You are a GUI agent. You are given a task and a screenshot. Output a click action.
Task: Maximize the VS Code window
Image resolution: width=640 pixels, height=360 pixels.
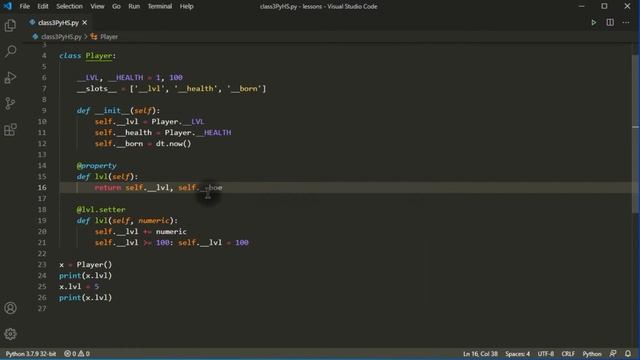click(x=604, y=6)
